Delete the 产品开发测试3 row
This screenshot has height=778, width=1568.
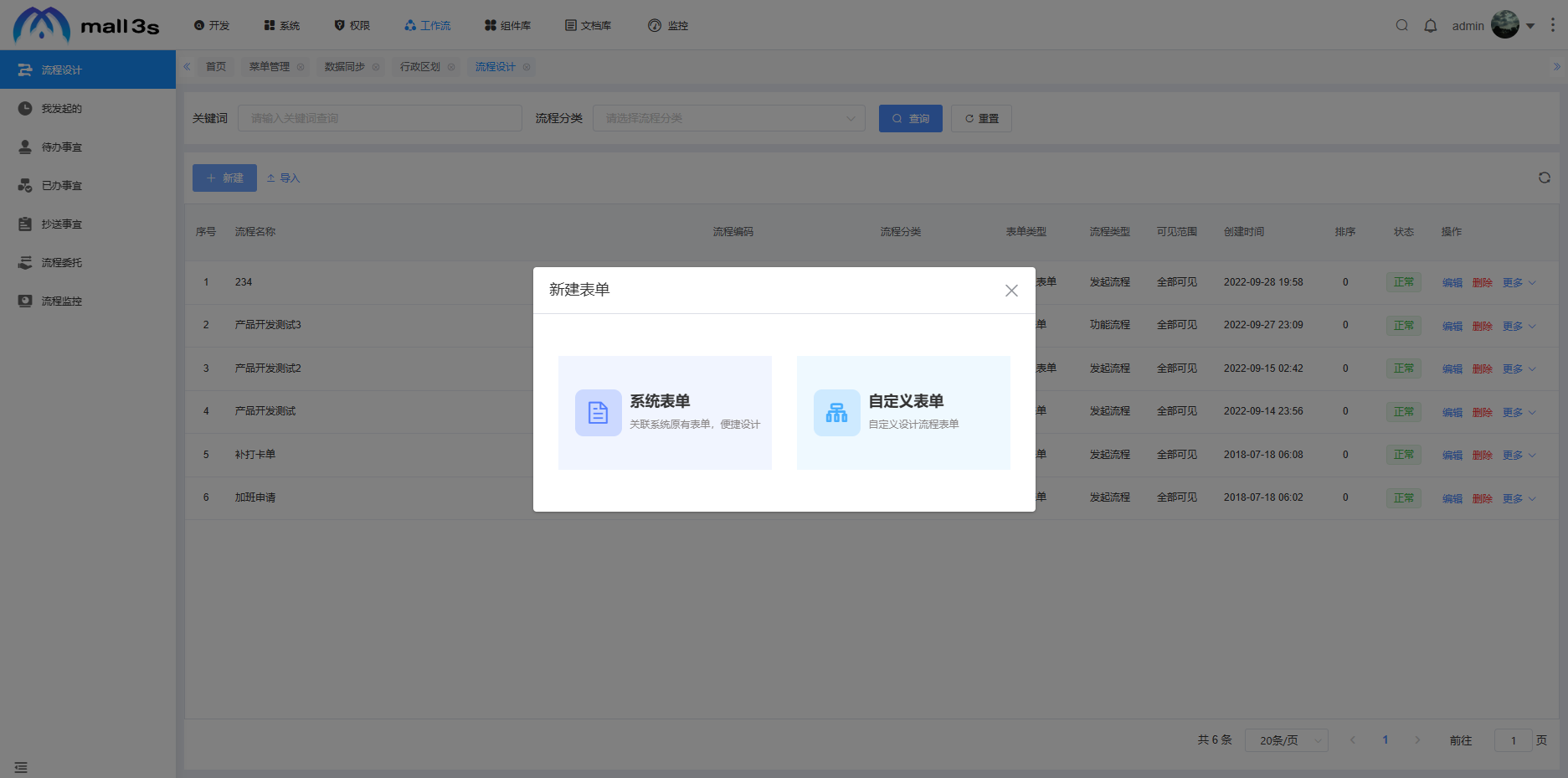(x=1483, y=326)
